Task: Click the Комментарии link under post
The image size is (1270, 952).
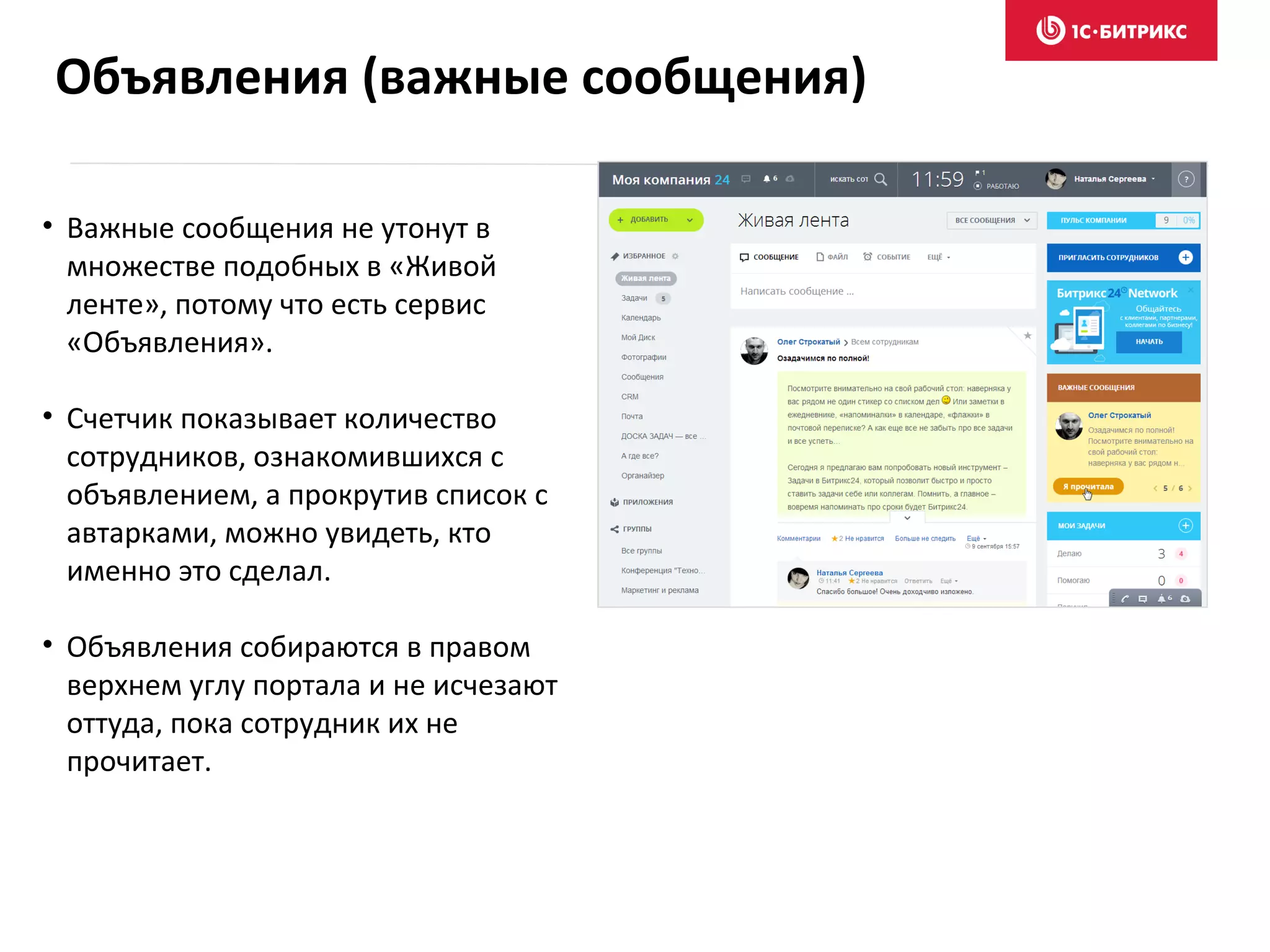Action: [798, 539]
